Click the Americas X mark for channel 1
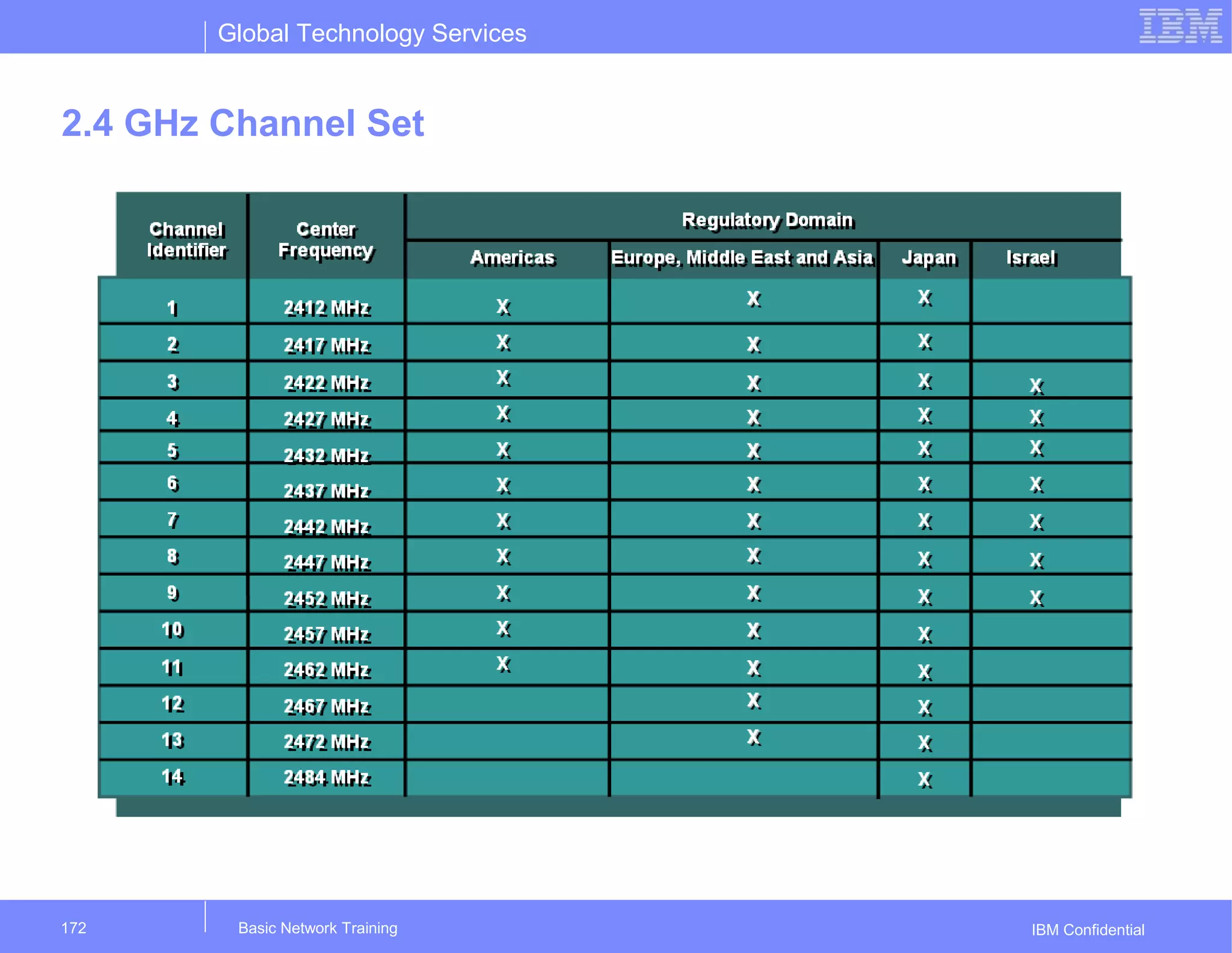1232x953 pixels. (504, 307)
